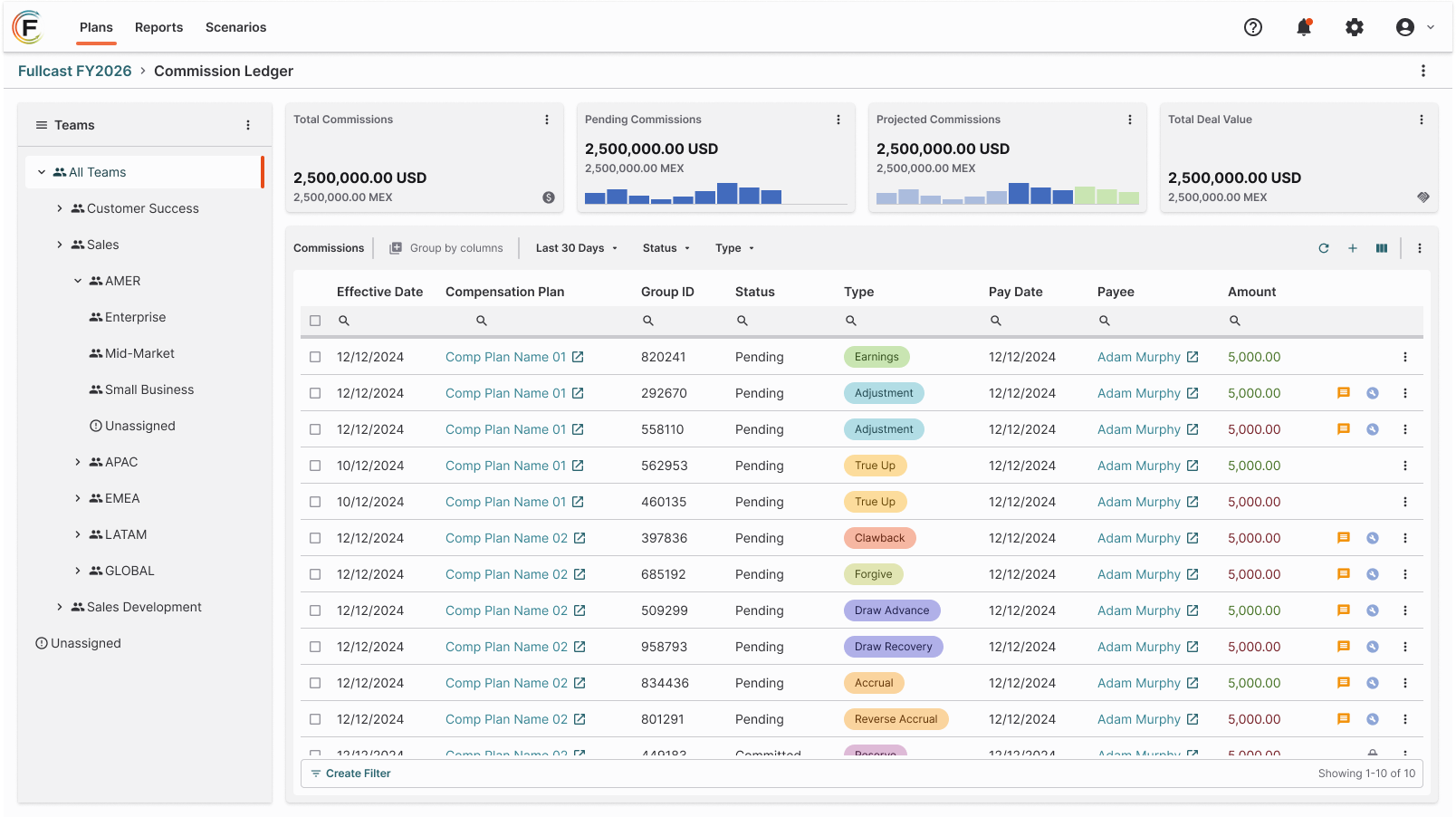Open the Type filter dropdown

(734, 248)
